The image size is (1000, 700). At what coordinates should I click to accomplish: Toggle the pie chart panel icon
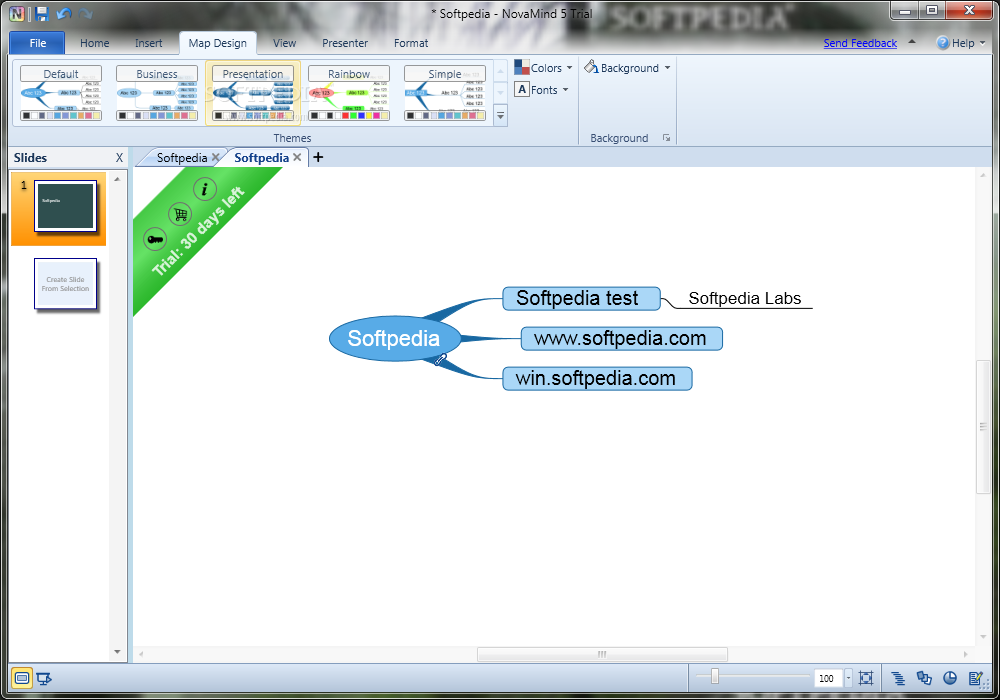[x=950, y=678]
